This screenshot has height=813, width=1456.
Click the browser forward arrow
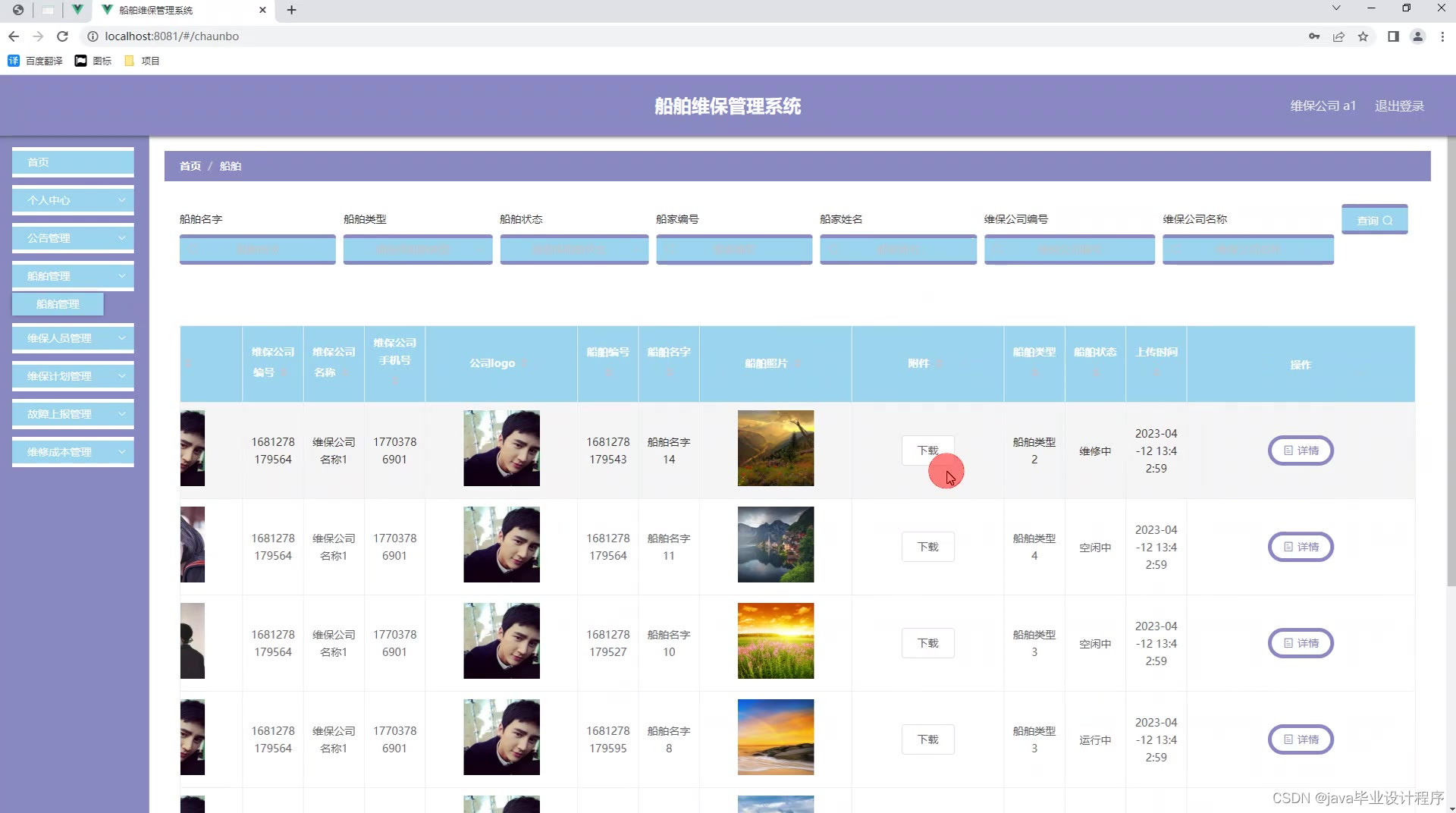[38, 36]
